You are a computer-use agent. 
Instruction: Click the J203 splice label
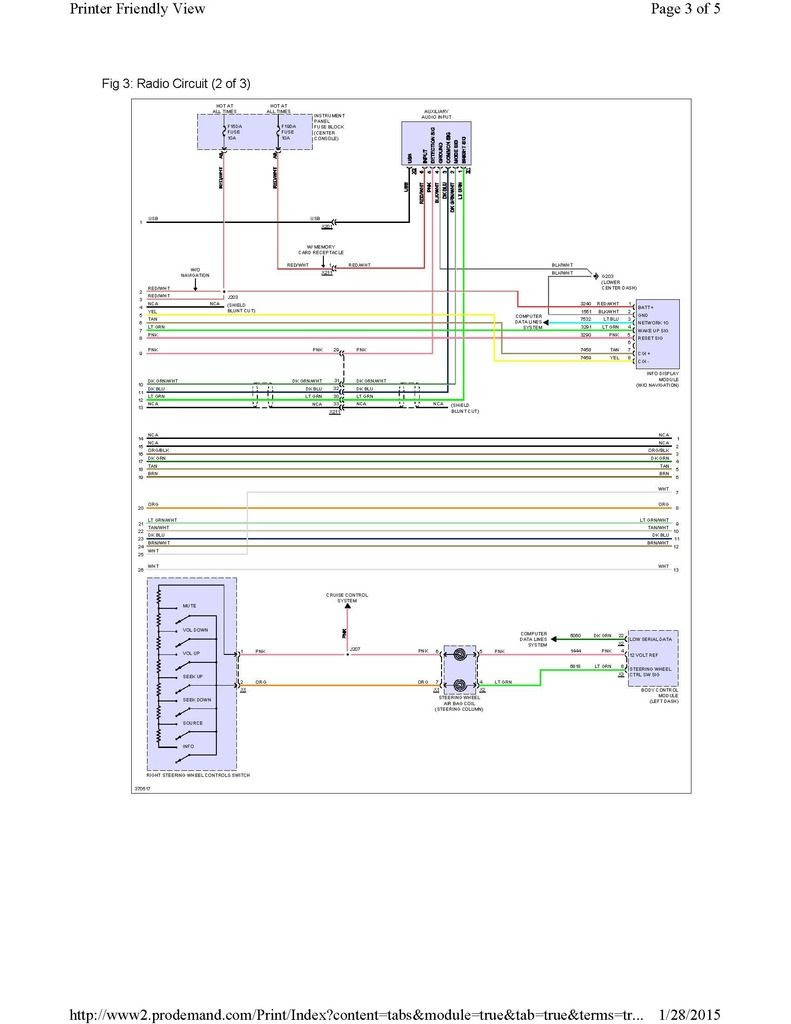click(233, 297)
